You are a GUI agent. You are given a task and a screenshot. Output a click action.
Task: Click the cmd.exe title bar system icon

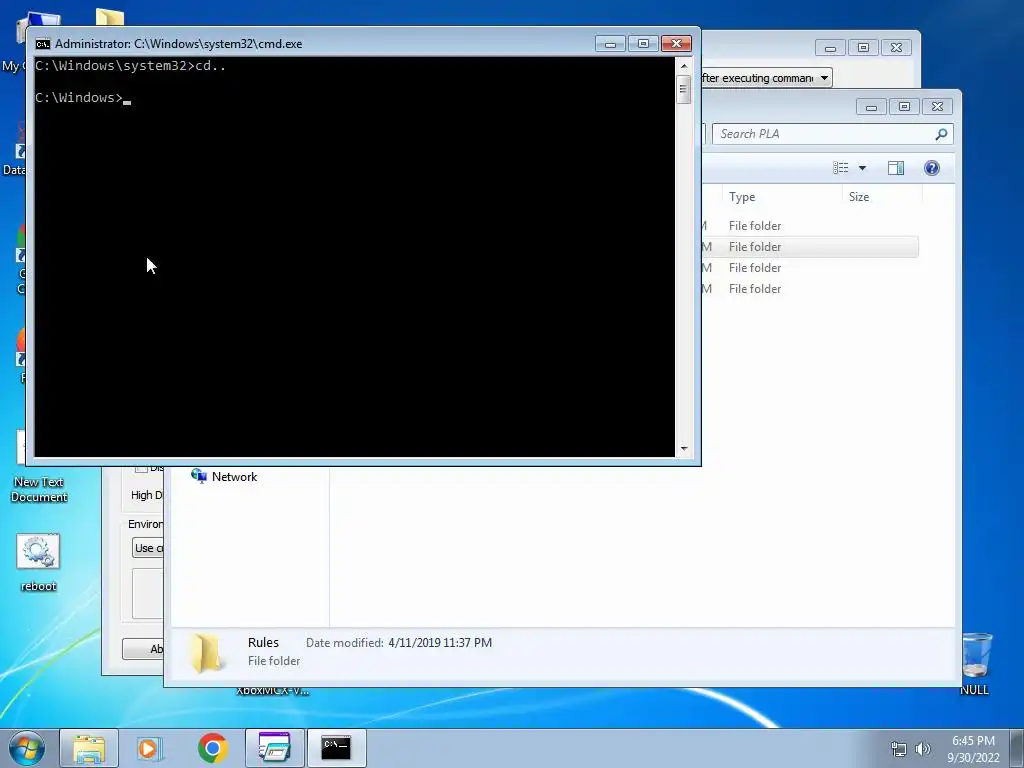(x=43, y=44)
